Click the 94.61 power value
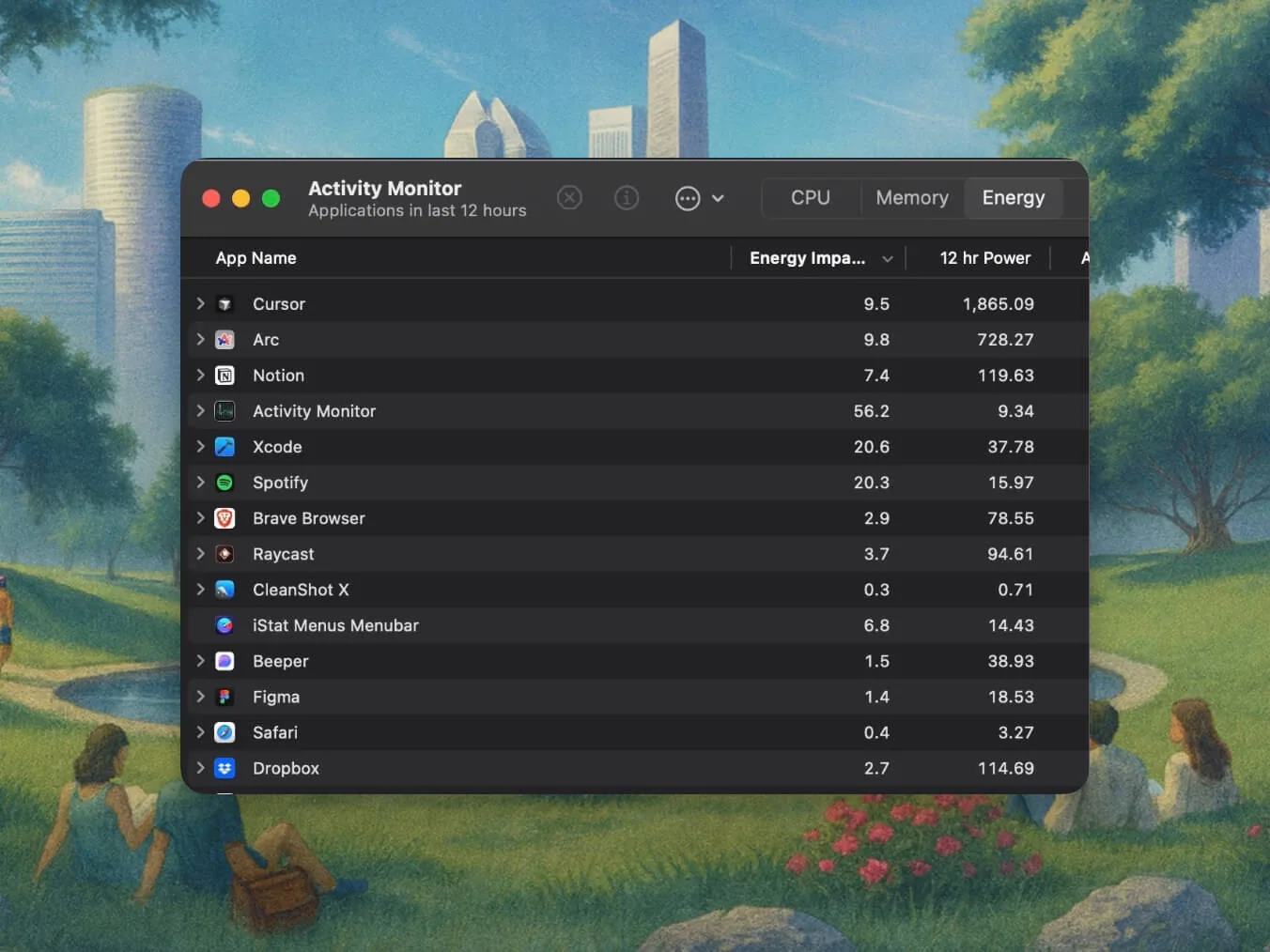 (1011, 554)
